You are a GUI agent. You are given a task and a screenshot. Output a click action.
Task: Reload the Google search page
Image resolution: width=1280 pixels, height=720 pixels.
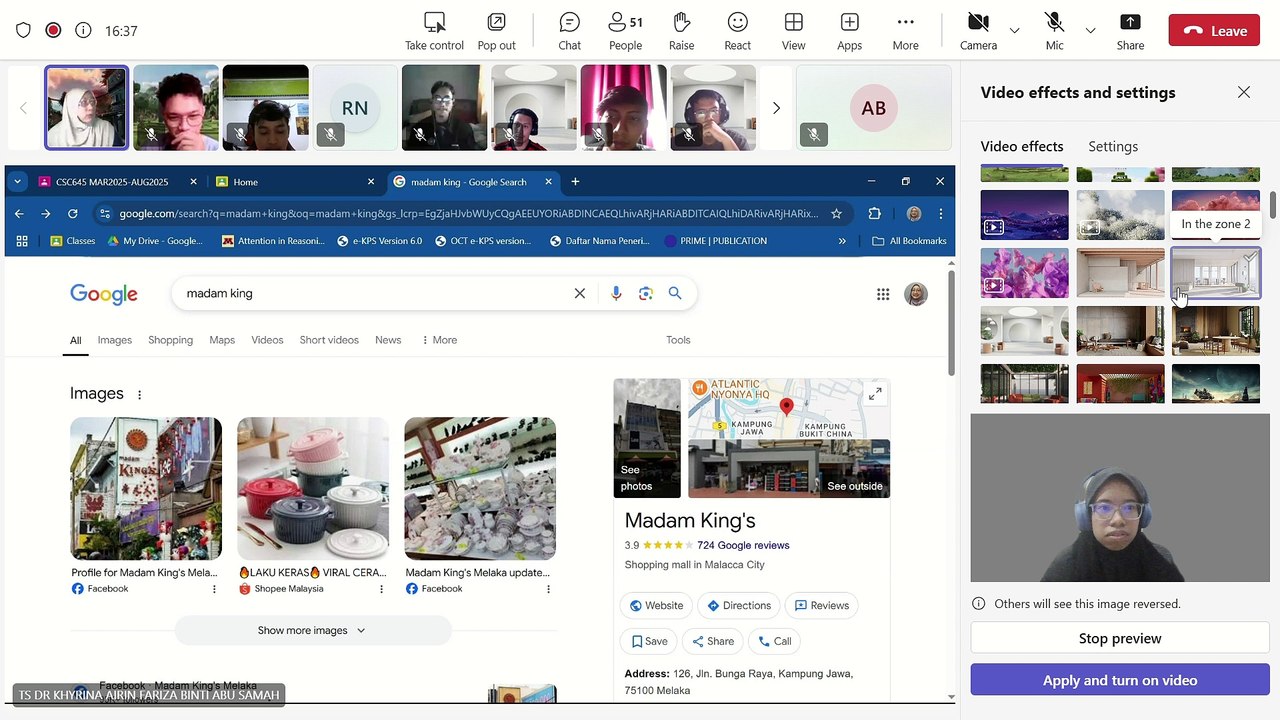(x=72, y=213)
